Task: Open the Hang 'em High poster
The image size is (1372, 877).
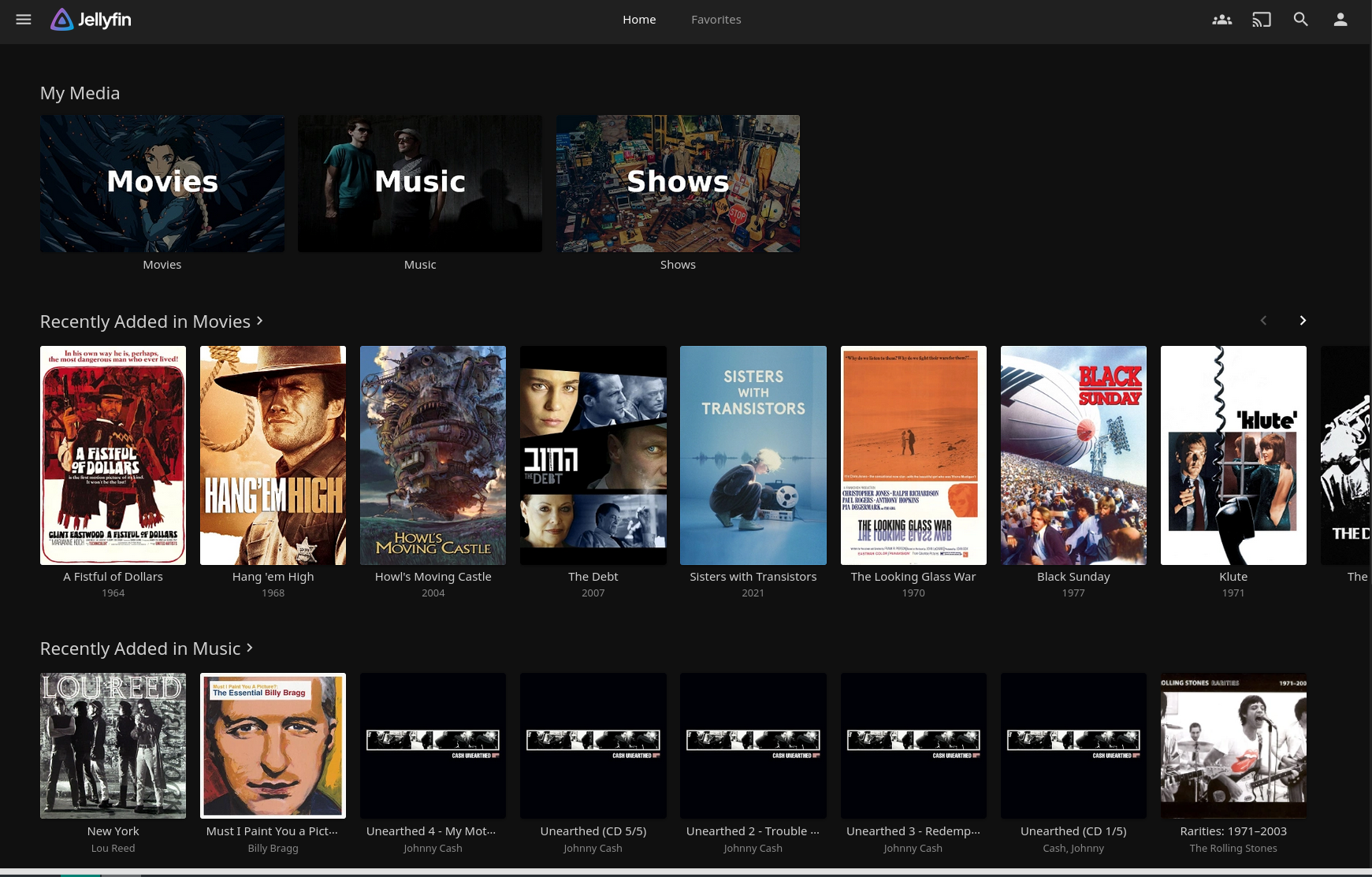Action: coord(273,455)
